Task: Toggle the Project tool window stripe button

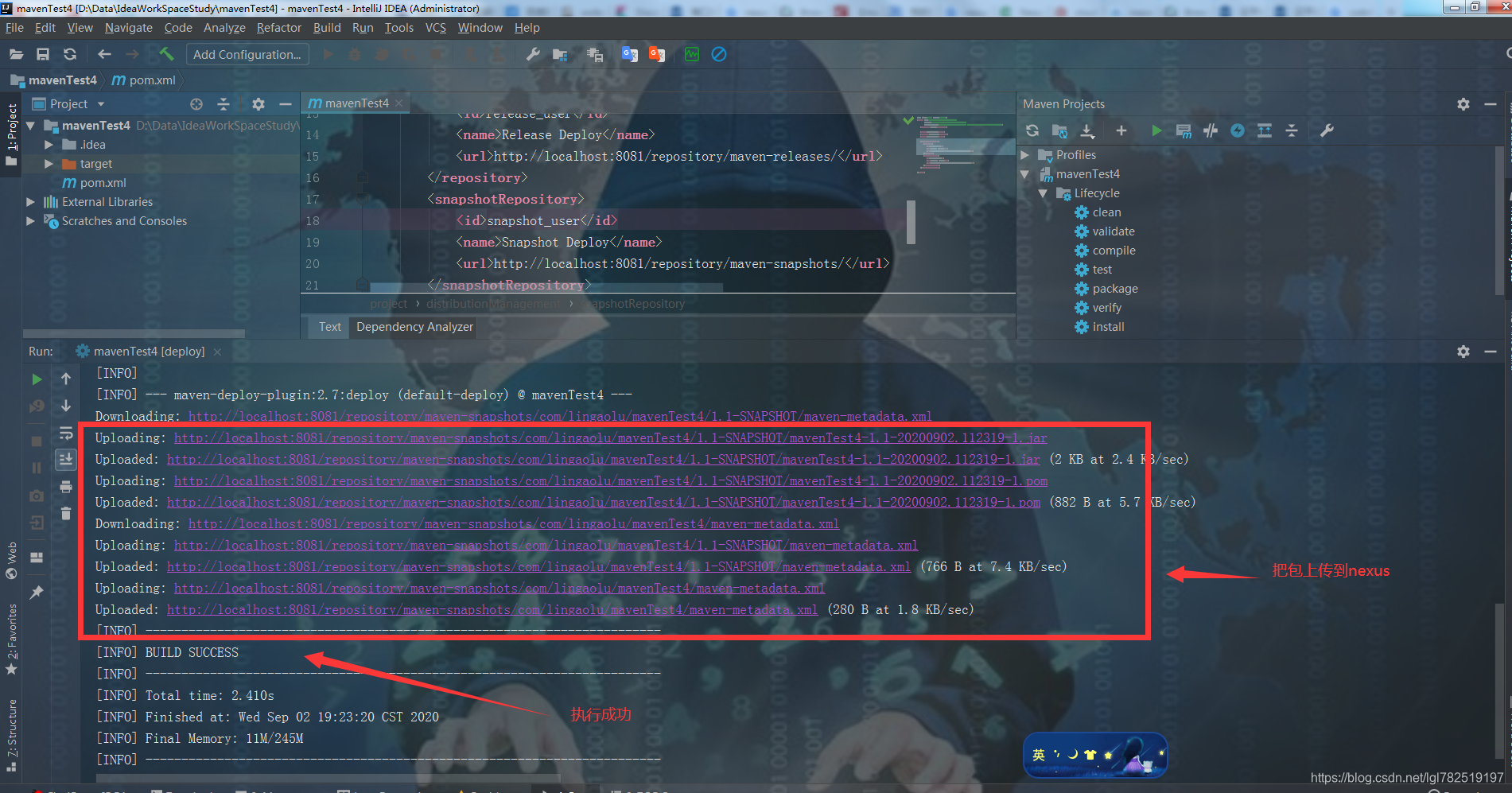Action: 11,134
